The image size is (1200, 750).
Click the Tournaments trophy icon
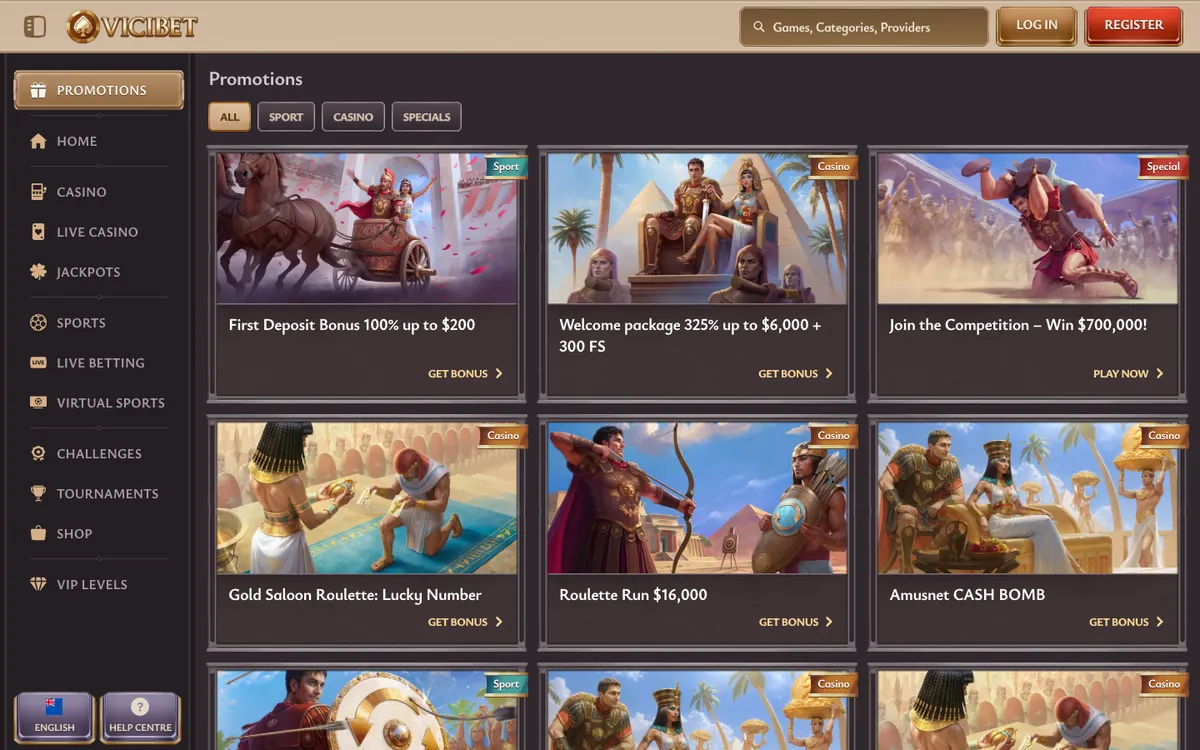point(38,493)
